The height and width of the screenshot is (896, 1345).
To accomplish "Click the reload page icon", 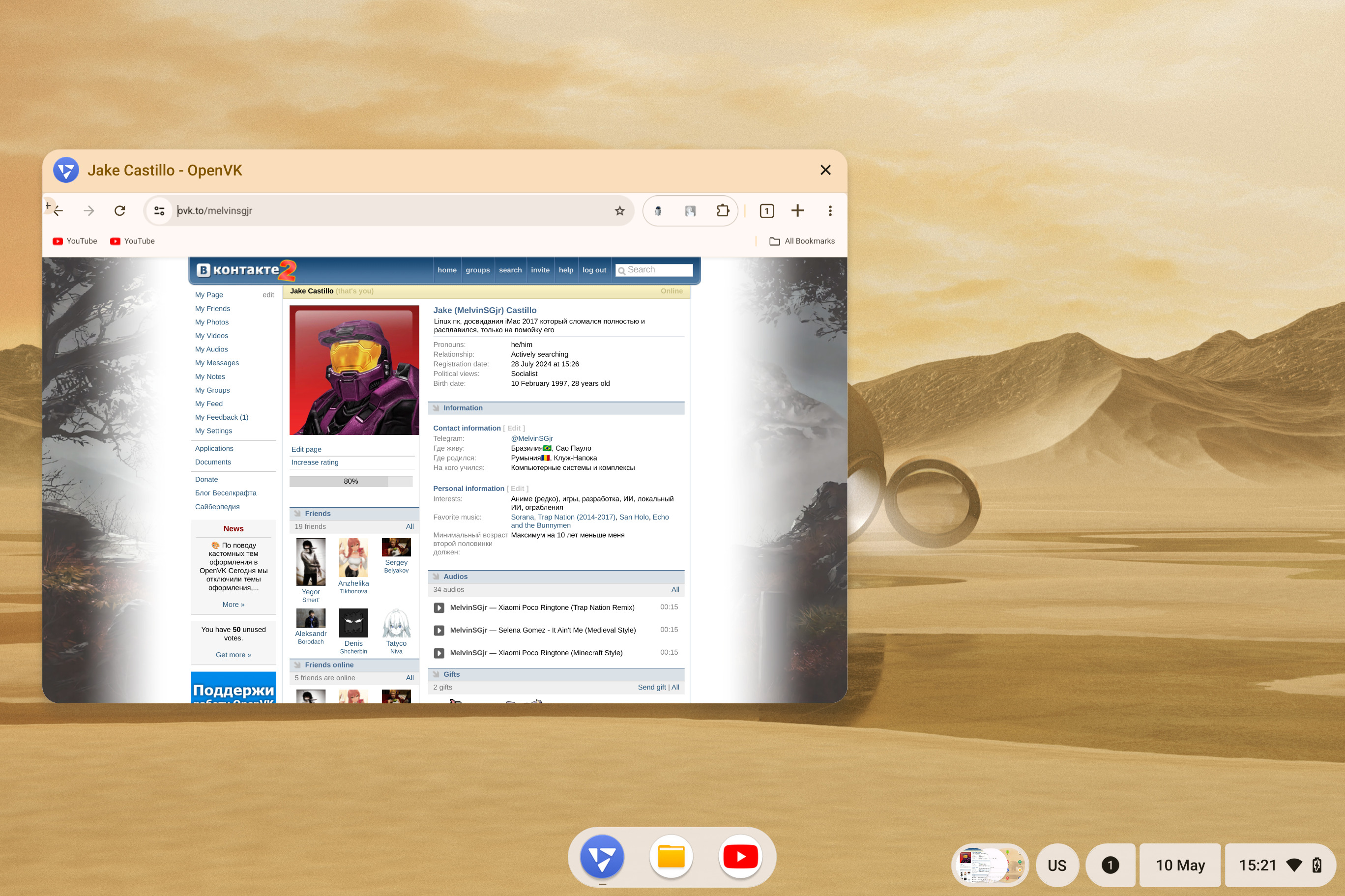I will coord(119,211).
